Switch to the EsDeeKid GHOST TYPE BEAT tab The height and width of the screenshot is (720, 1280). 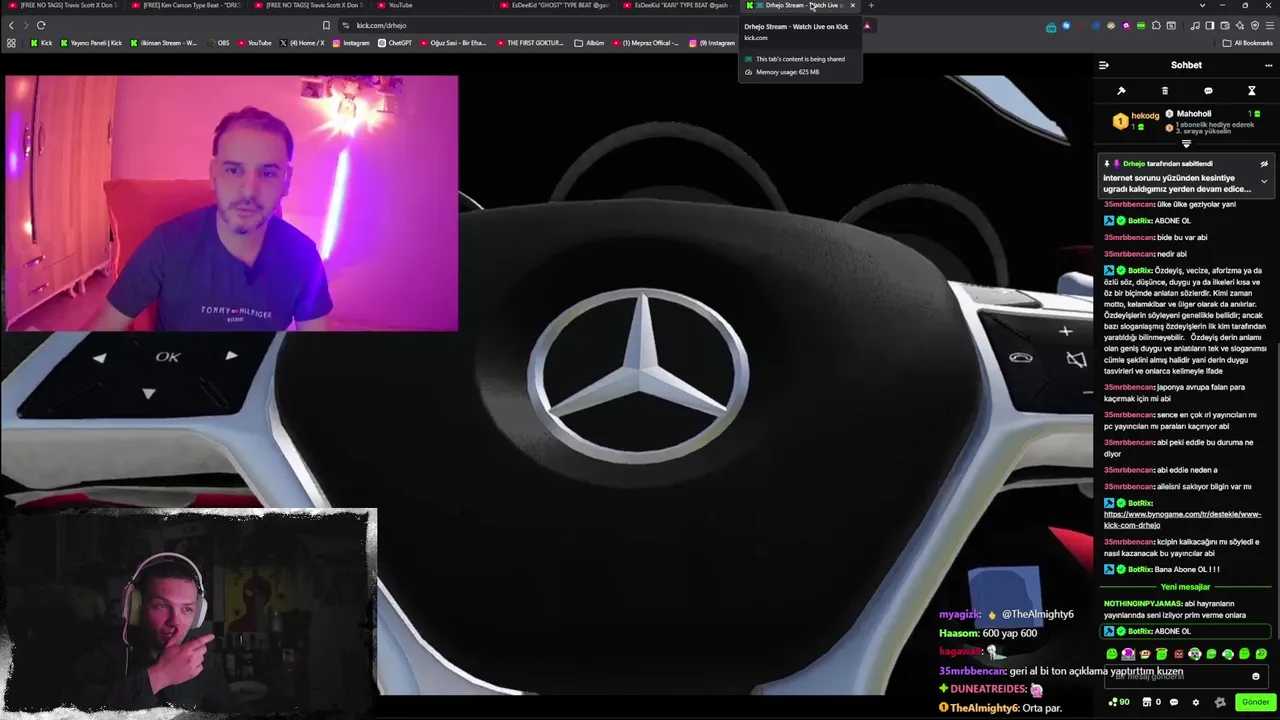click(555, 5)
